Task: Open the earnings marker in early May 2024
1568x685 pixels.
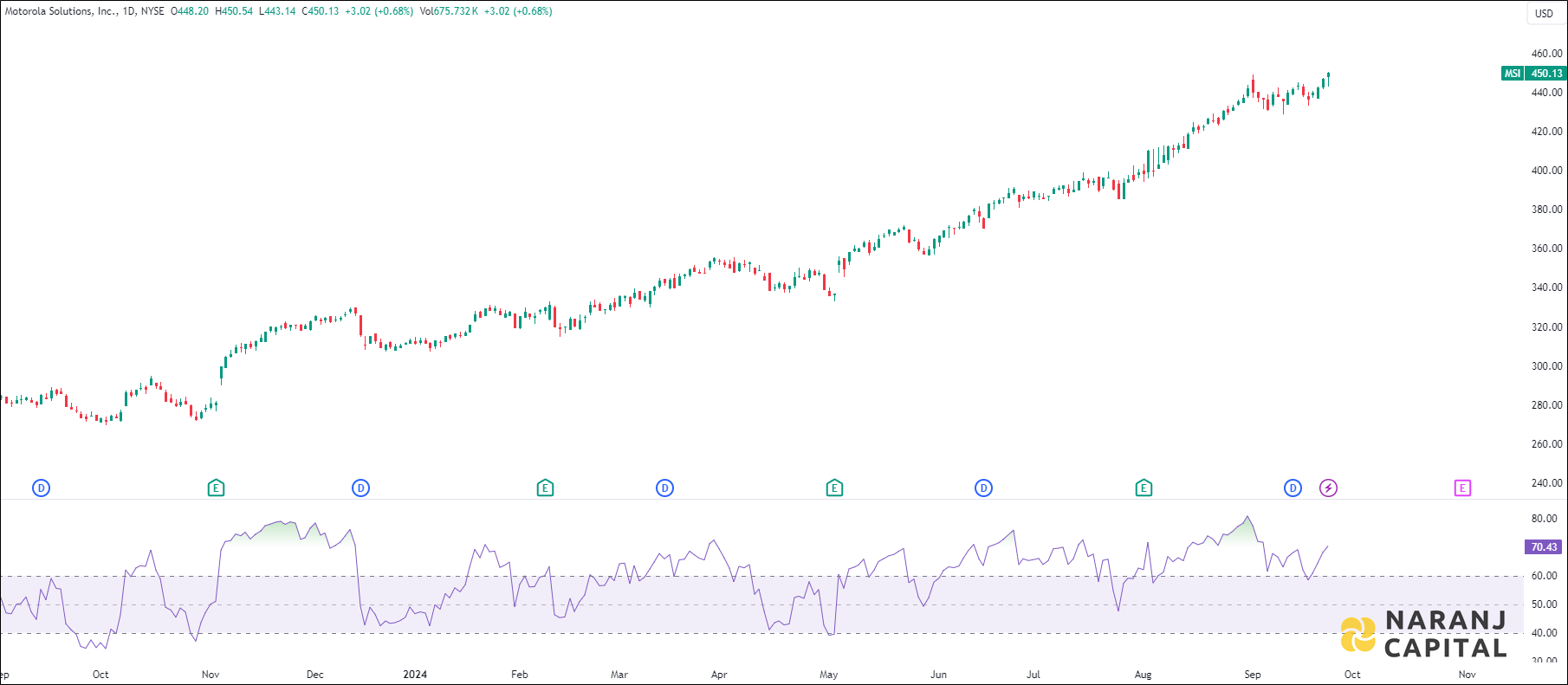Action: pos(834,488)
